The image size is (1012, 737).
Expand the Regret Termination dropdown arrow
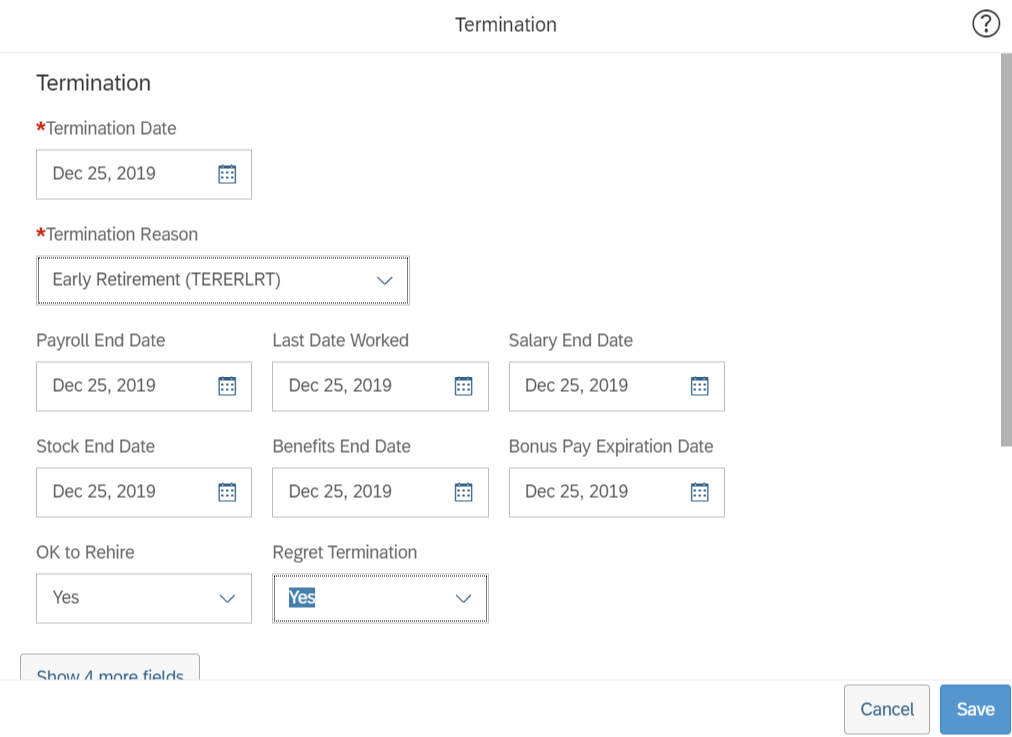[463, 598]
